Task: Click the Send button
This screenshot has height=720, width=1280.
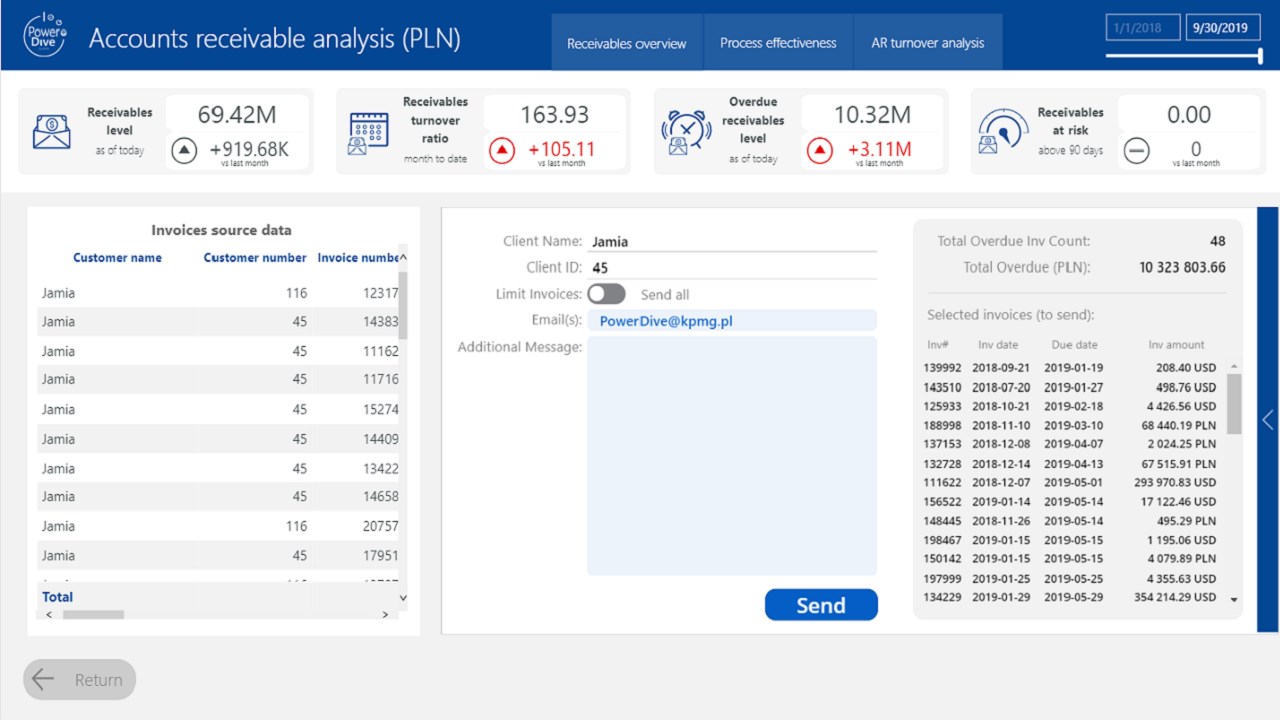Action: [x=821, y=605]
